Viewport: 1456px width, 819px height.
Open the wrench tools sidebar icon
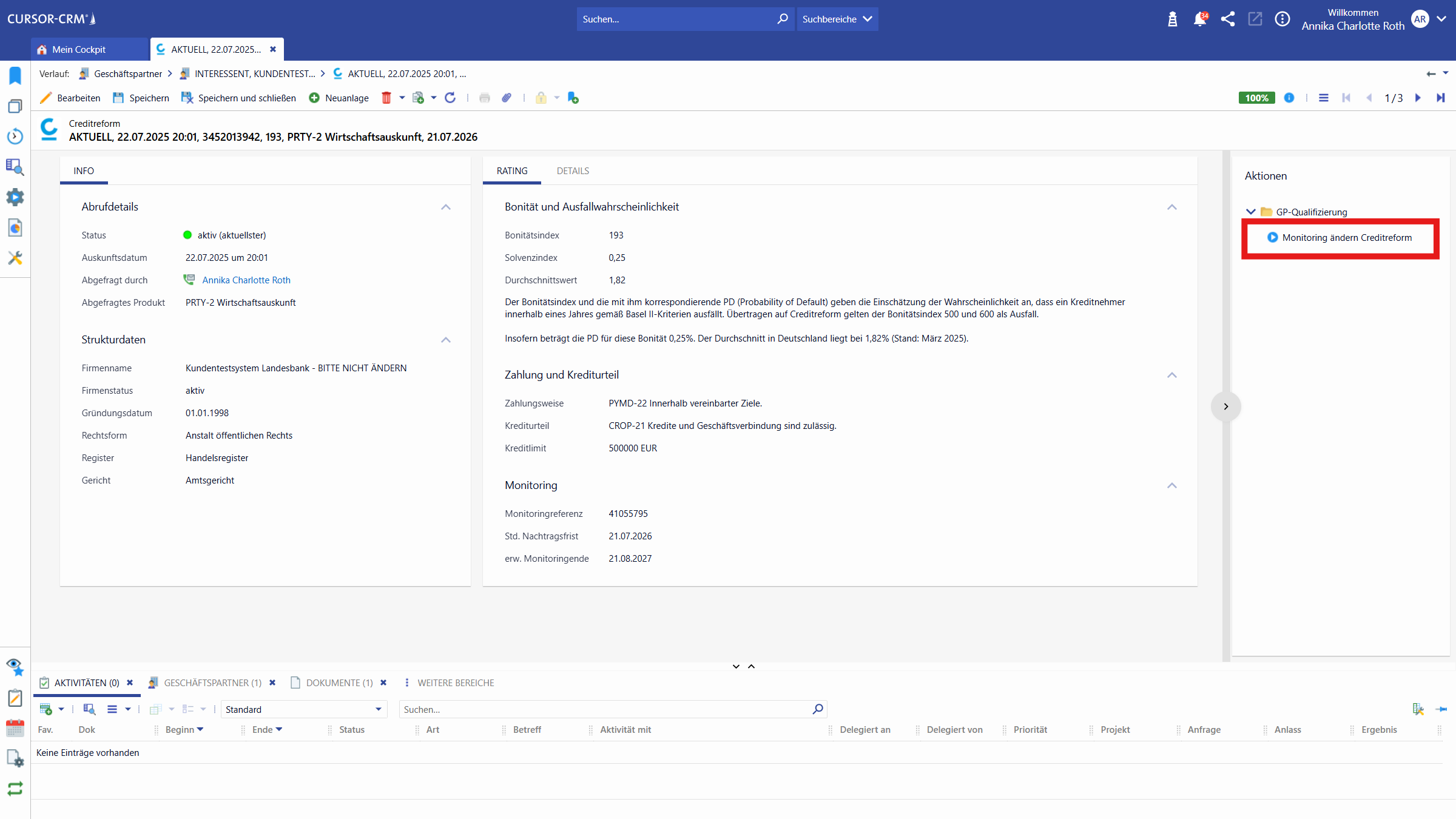(15, 258)
